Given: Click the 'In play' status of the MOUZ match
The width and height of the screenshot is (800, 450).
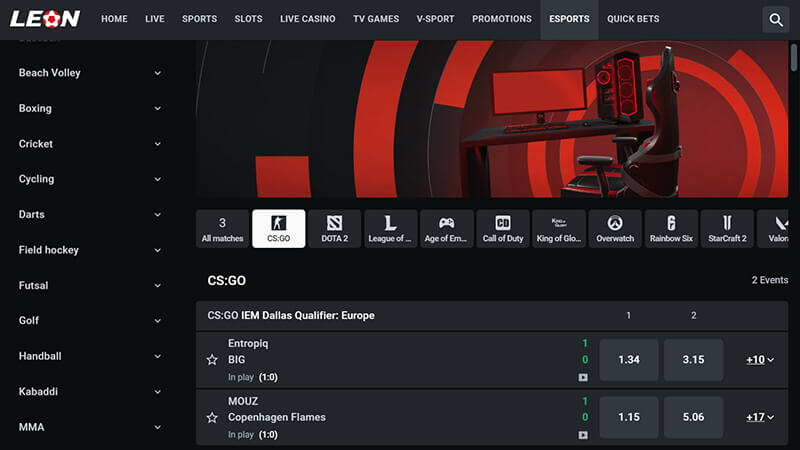Looking at the screenshot, I should [241, 435].
